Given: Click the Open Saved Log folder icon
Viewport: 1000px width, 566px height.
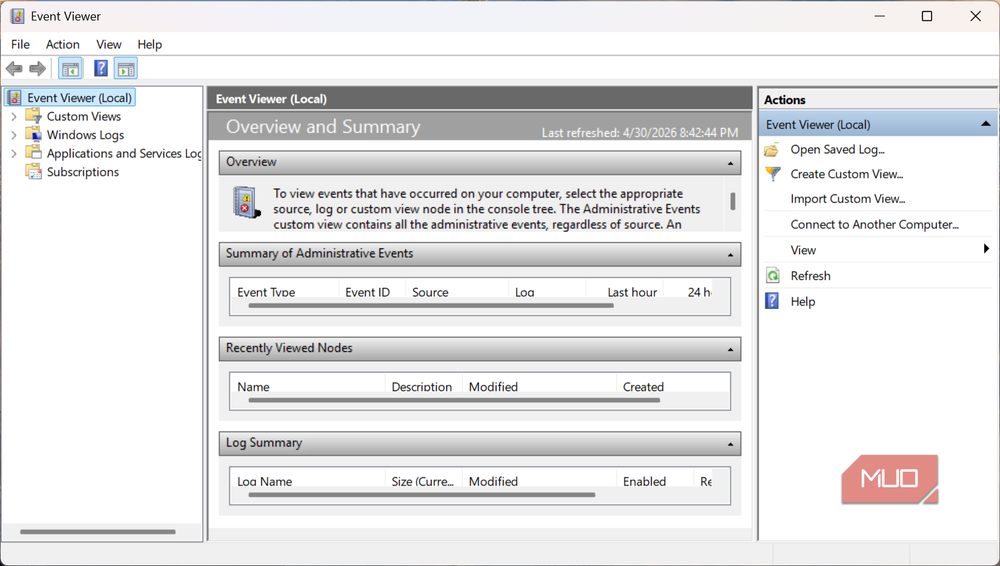Looking at the screenshot, I should [x=772, y=150].
